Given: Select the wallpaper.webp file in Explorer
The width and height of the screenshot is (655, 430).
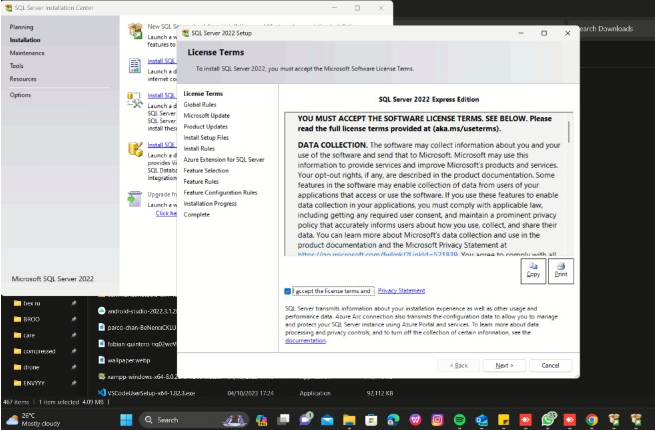Looking at the screenshot, I should [129, 360].
